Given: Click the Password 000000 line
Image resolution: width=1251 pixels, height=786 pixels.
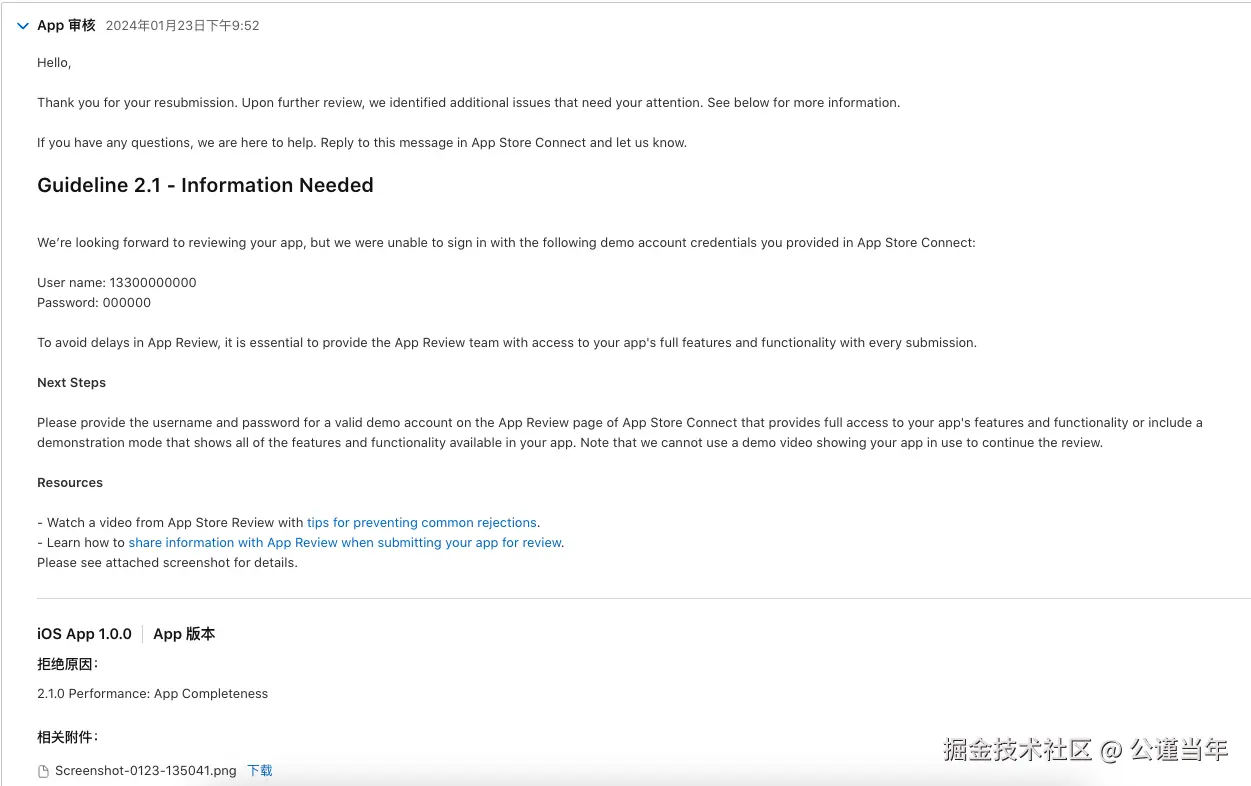Looking at the screenshot, I should click(x=94, y=302).
